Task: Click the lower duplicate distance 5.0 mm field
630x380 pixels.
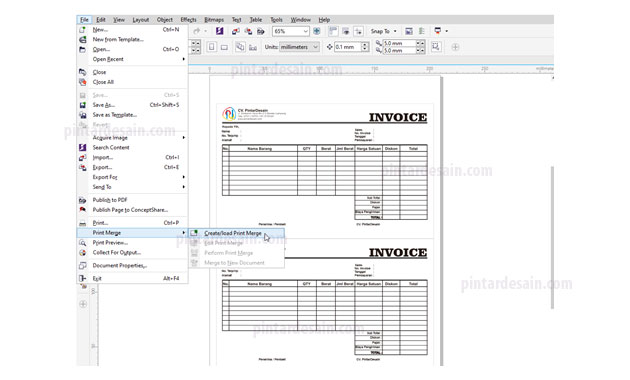Action: point(399,51)
